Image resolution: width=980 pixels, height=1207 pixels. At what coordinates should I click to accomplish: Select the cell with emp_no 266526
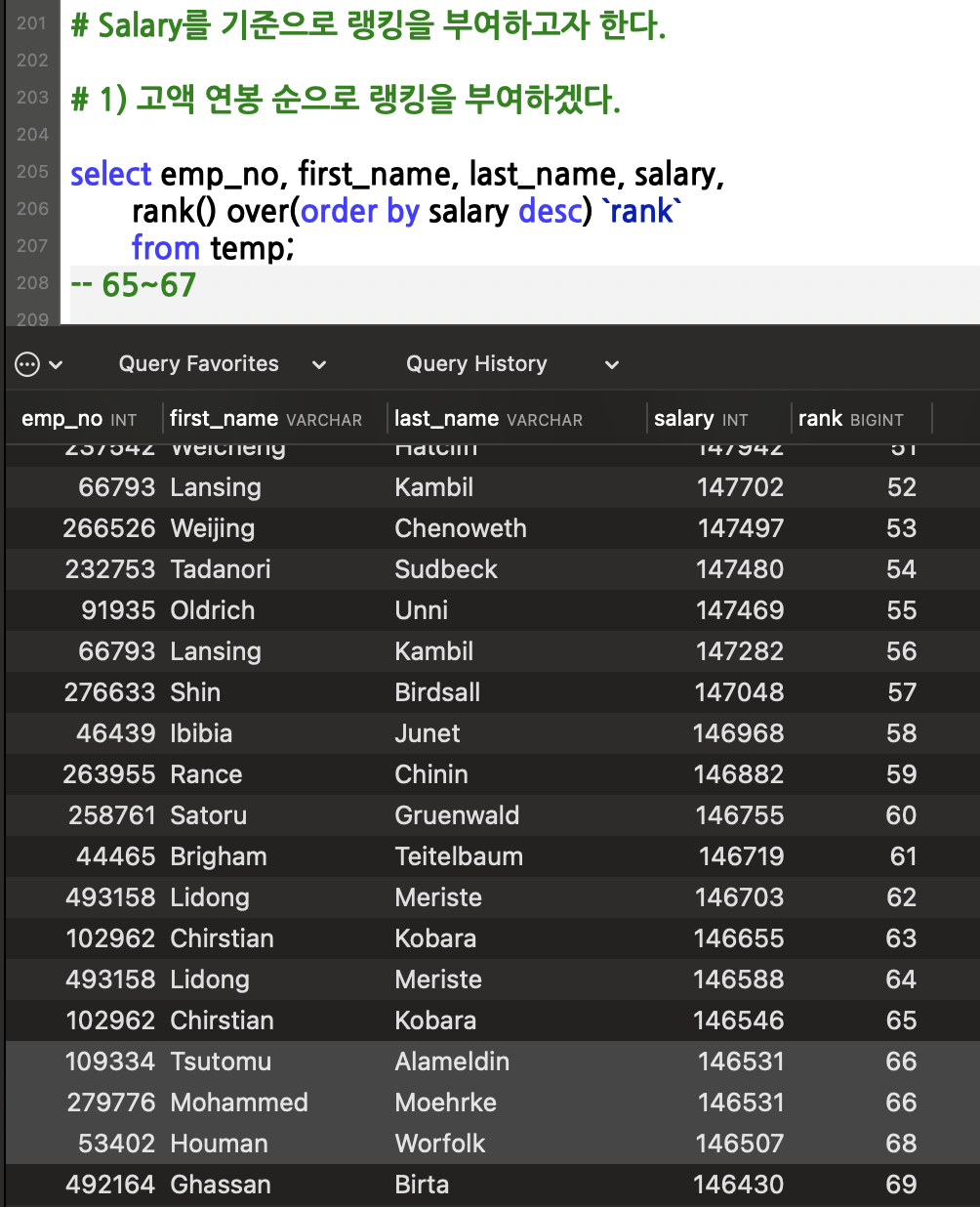tap(109, 528)
